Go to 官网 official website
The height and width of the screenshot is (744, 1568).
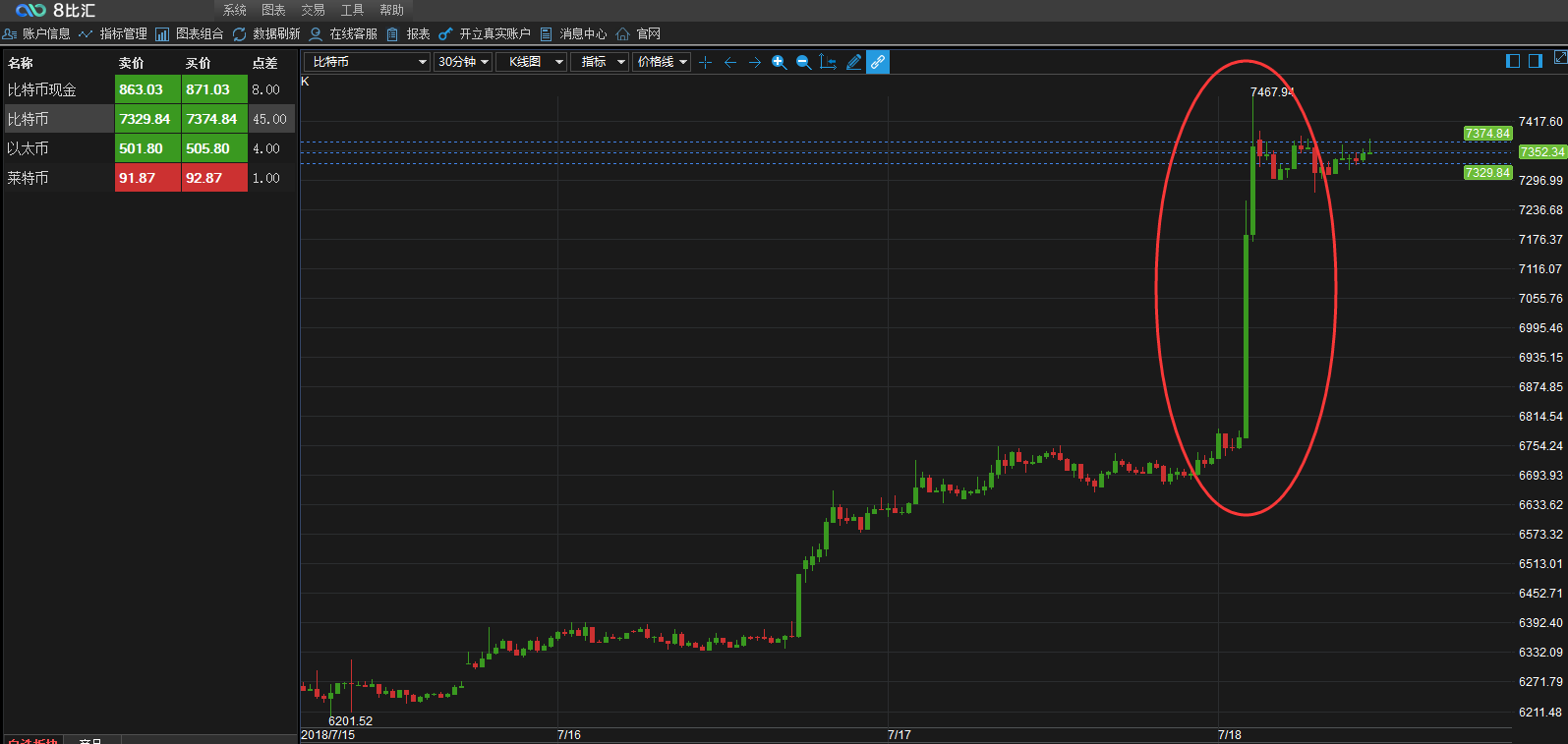[638, 33]
